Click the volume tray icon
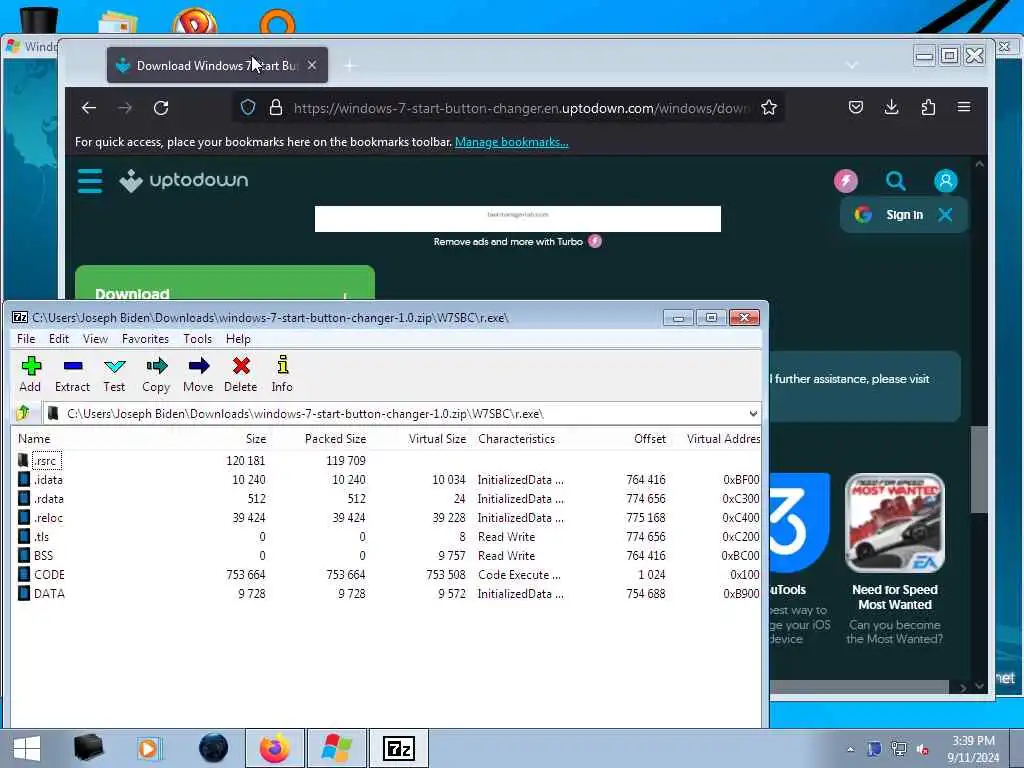The height and width of the screenshot is (768, 1024). pos(923,749)
